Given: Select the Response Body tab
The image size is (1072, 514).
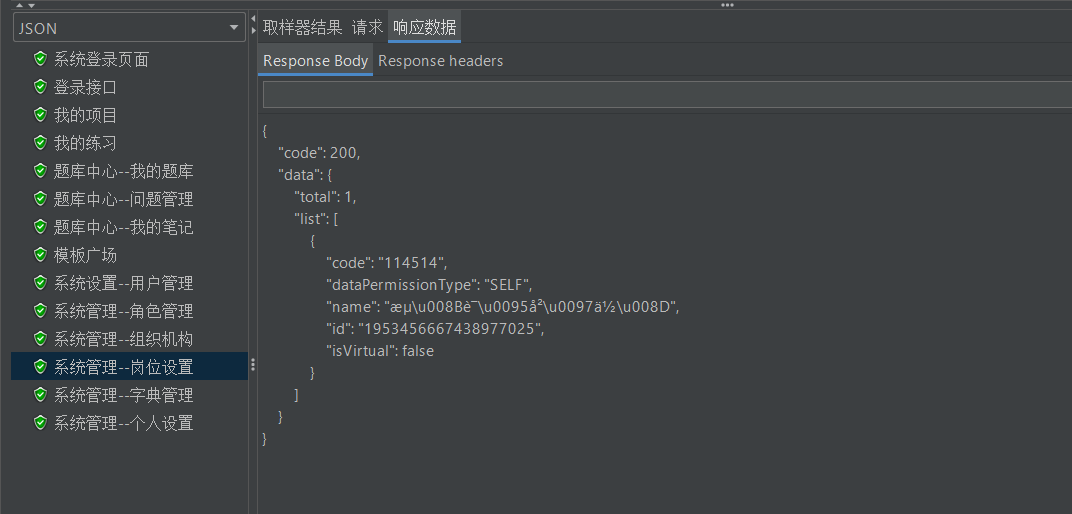Looking at the screenshot, I should click(x=316, y=61).
